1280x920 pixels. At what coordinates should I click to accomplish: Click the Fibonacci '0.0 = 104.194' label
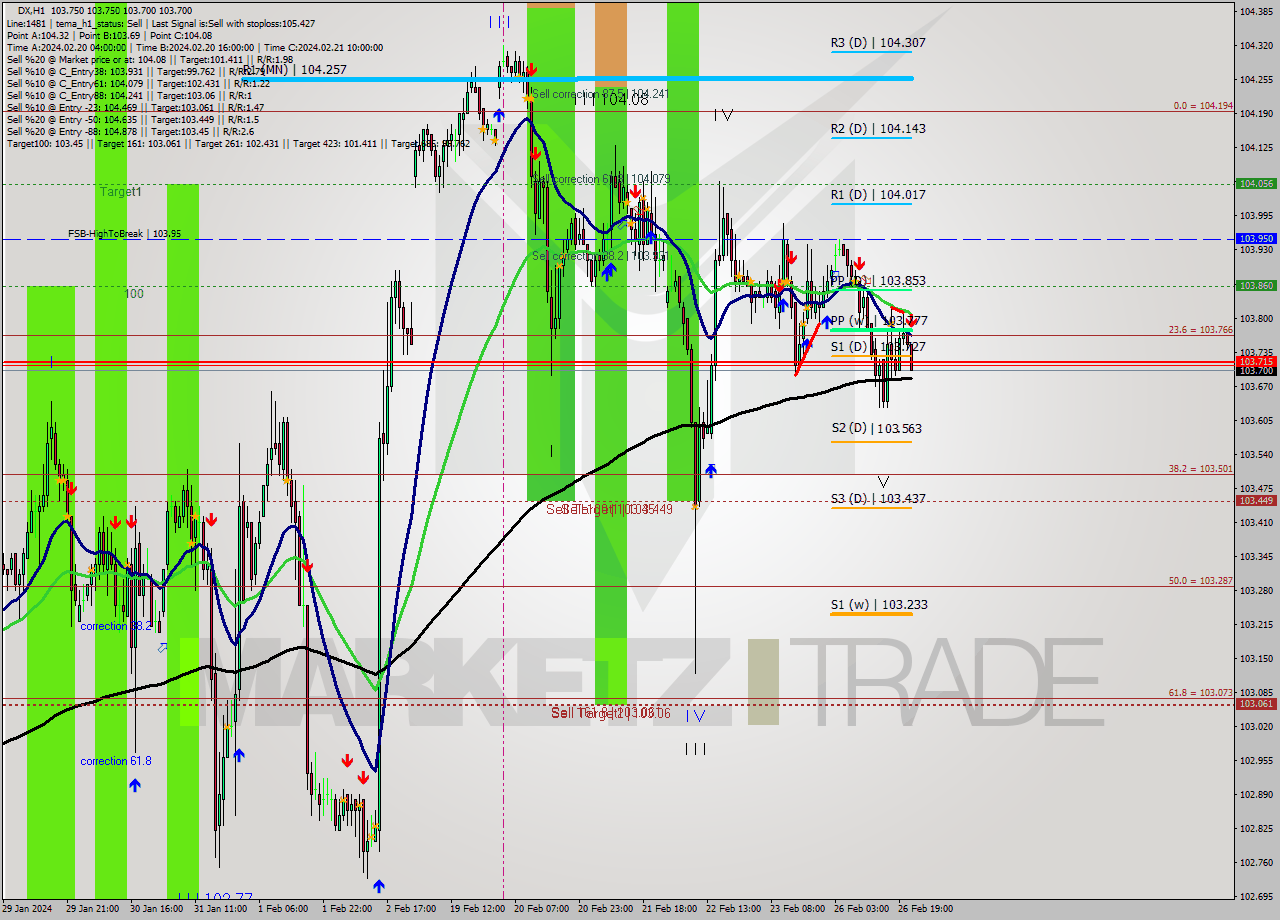(1203, 105)
